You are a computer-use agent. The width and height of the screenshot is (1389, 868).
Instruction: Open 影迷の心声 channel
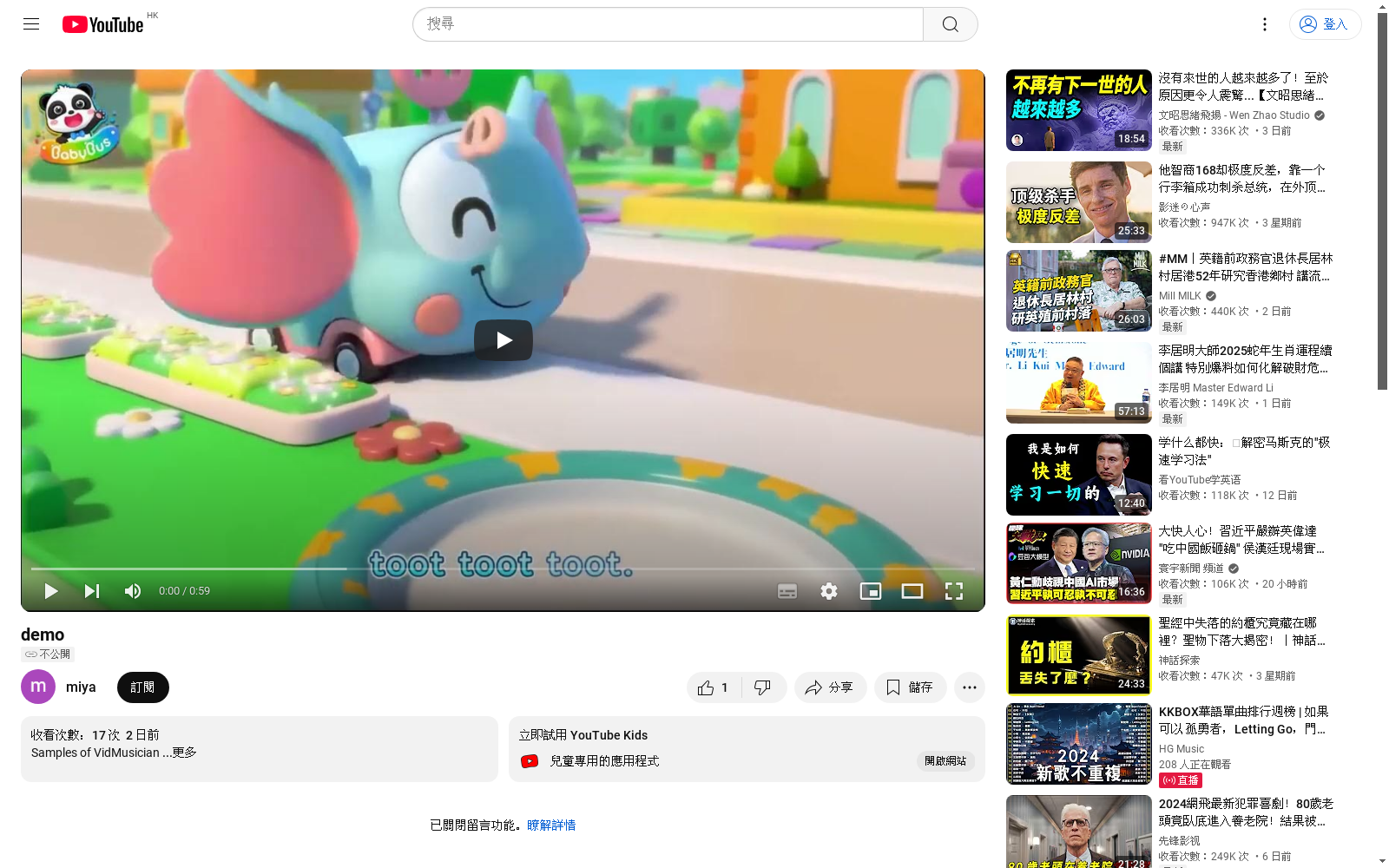1184,207
